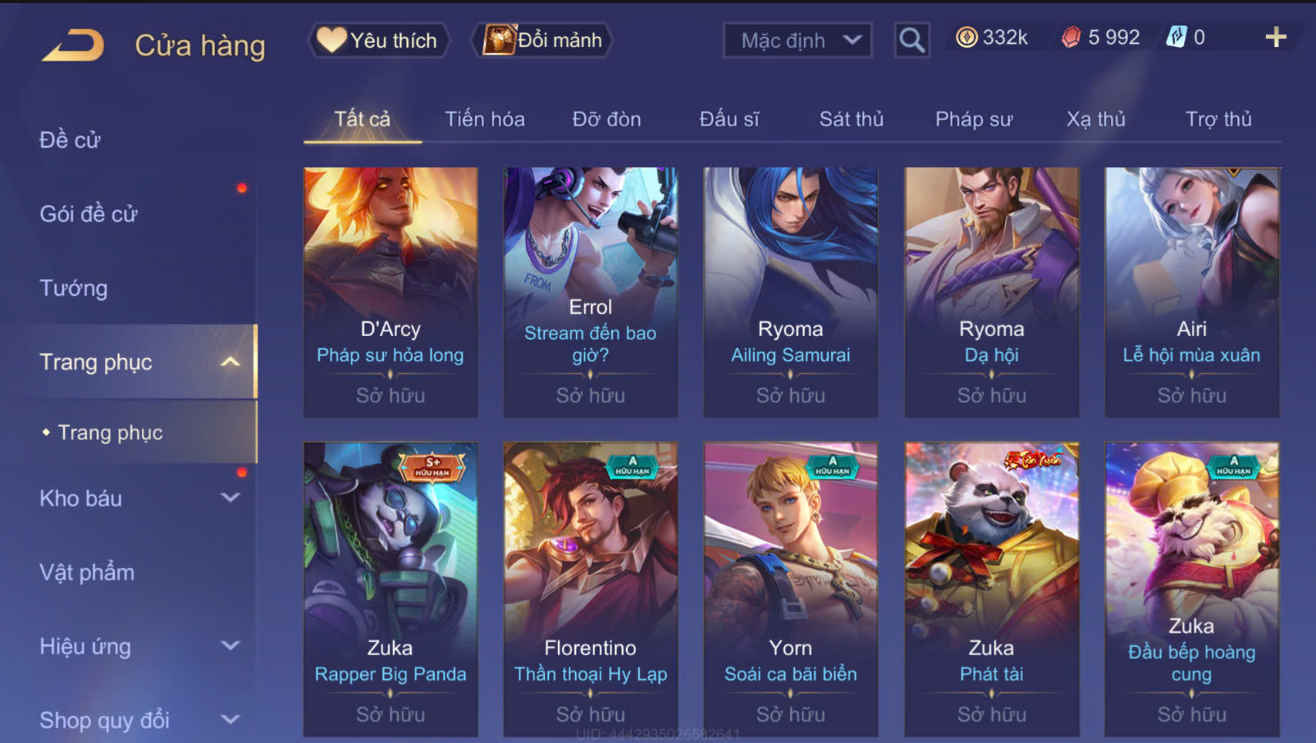Collapse the Trang phục sidebar section

pos(230,361)
